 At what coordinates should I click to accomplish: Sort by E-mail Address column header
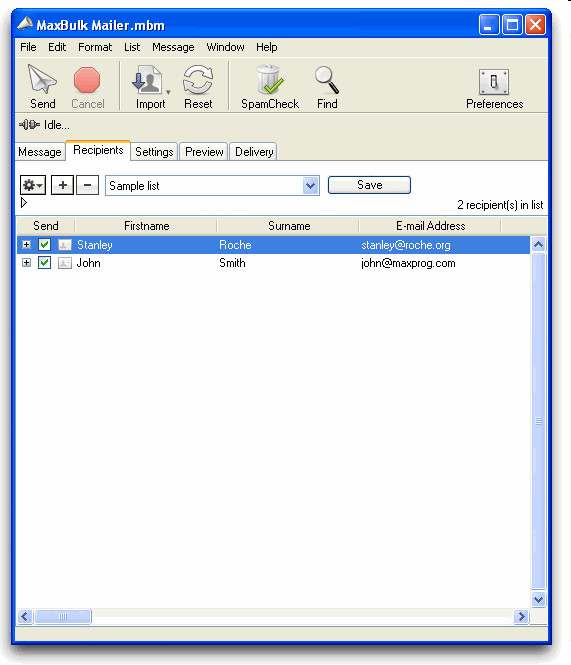431,226
